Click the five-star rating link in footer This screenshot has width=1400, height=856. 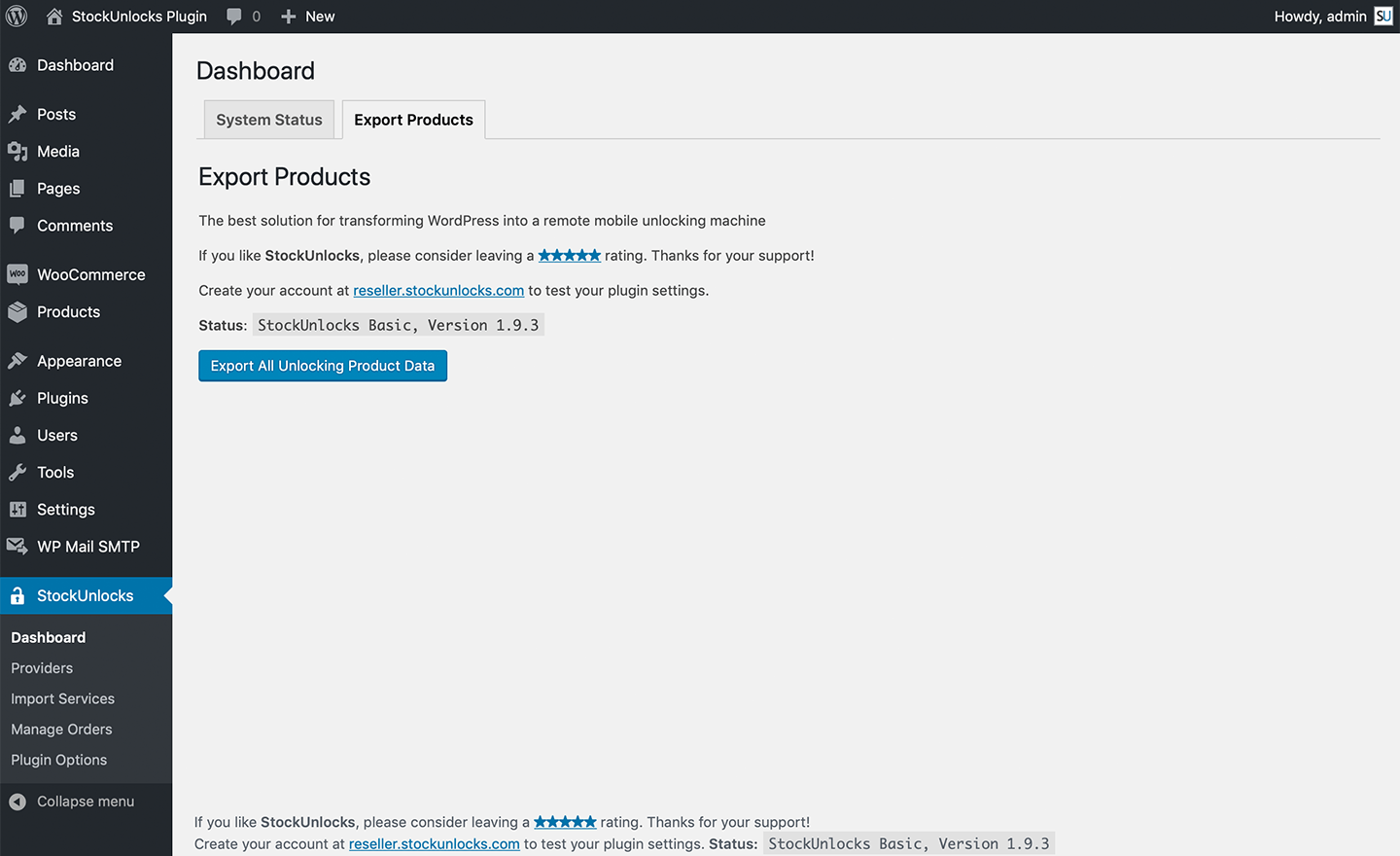pyautogui.click(x=565, y=822)
